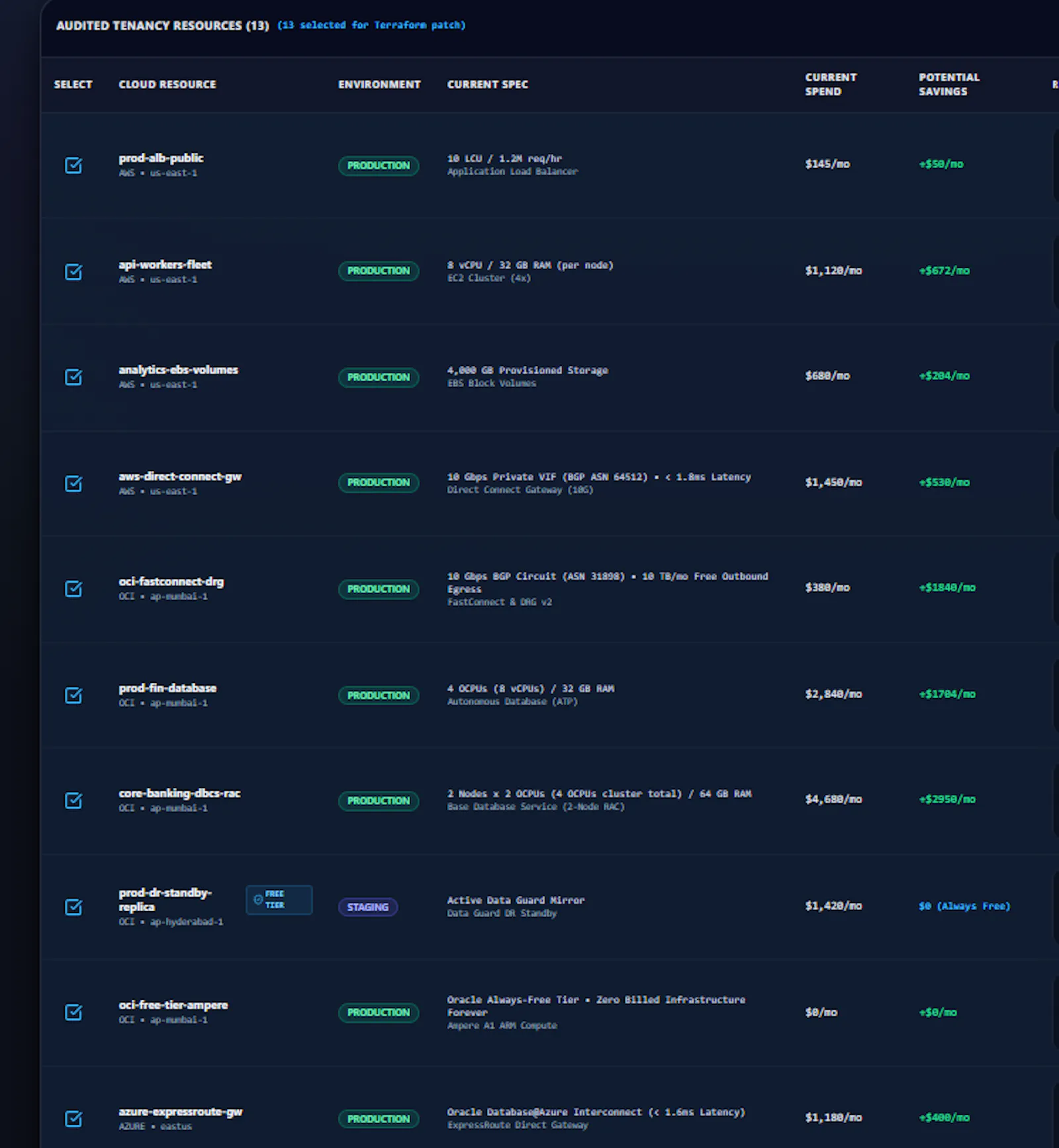Click the Current Spec column header
This screenshot has height=1148, width=1059.
pyautogui.click(x=488, y=84)
